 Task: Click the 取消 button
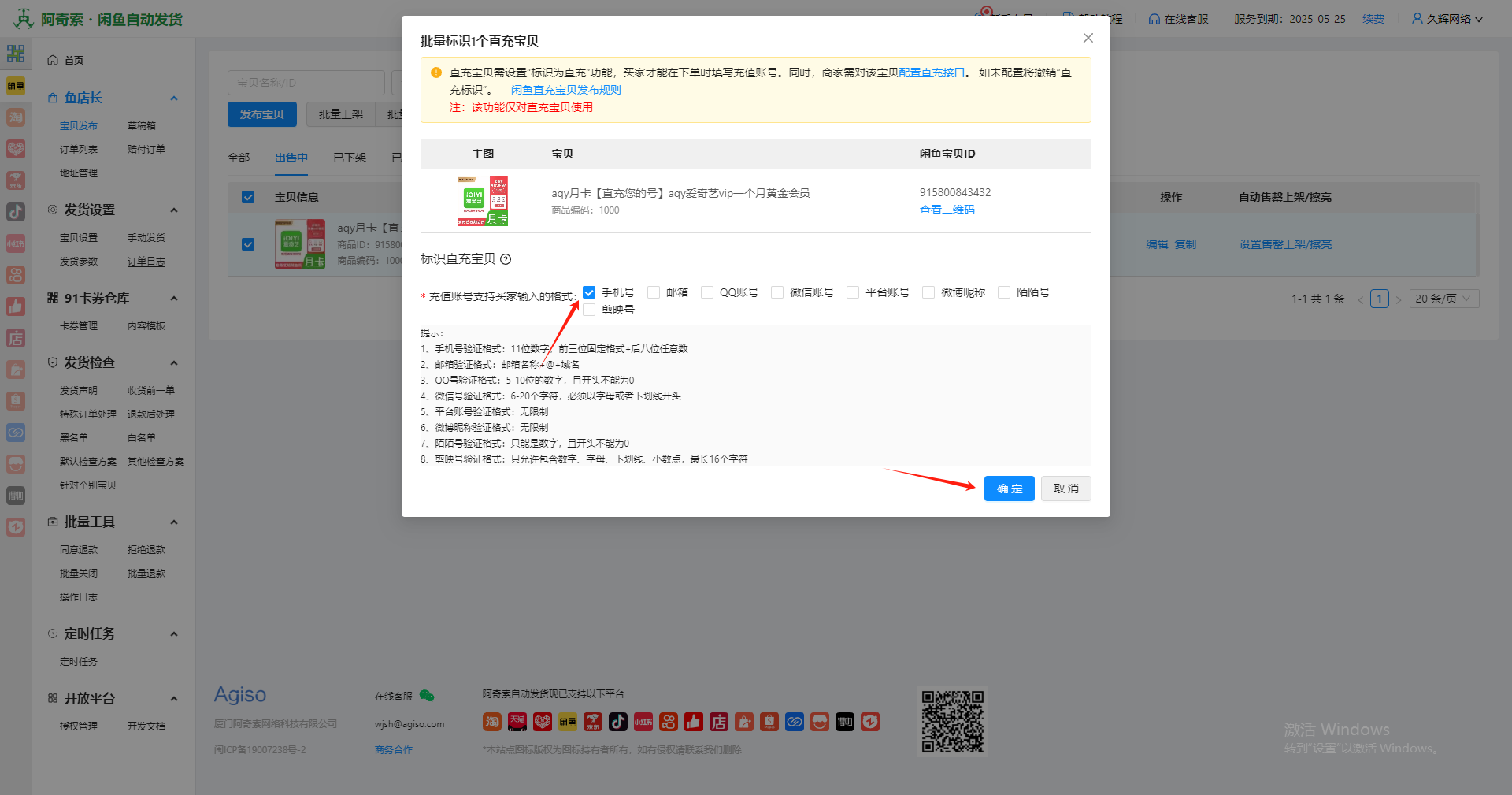[x=1066, y=489]
